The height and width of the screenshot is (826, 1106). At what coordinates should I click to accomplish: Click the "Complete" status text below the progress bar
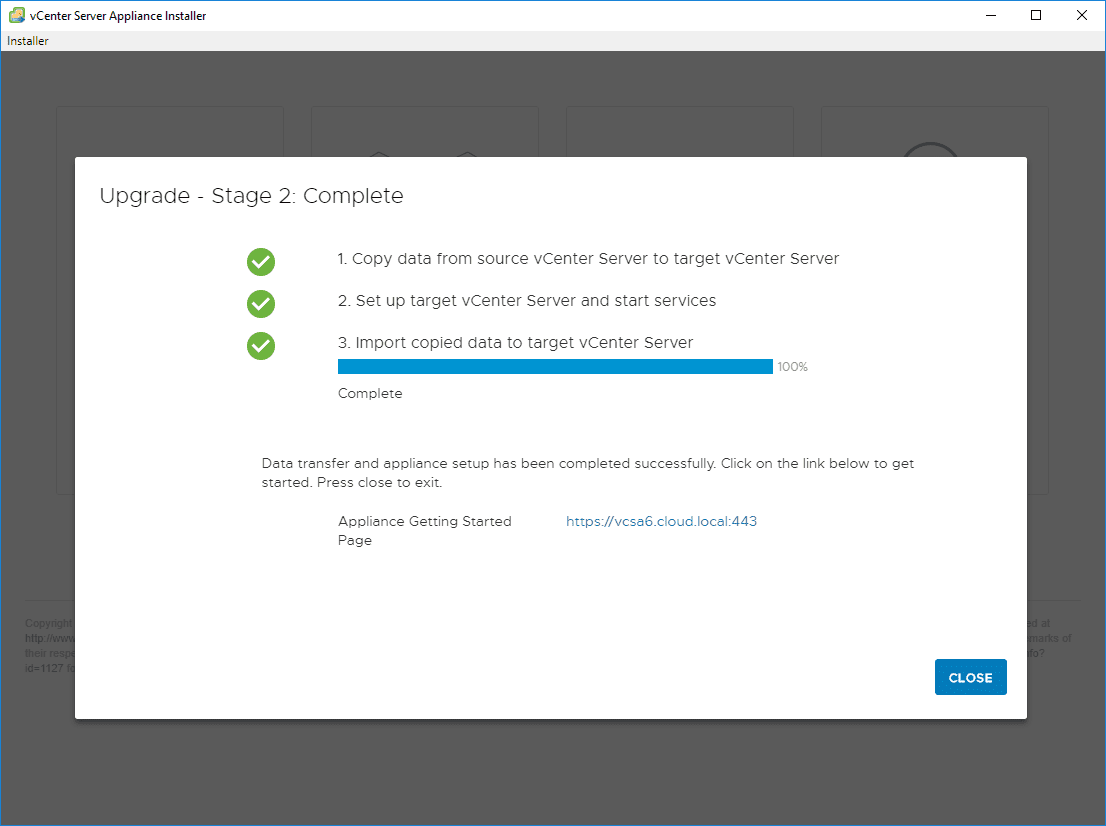[x=370, y=394]
